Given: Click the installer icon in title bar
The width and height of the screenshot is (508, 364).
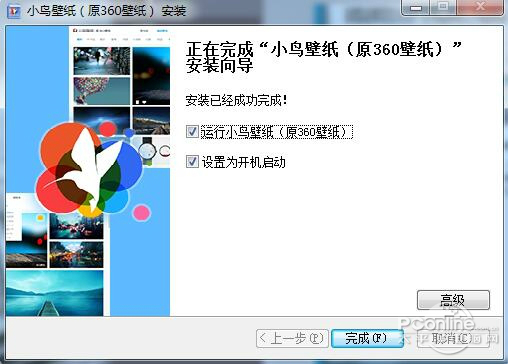Looking at the screenshot, I should 14,11.
